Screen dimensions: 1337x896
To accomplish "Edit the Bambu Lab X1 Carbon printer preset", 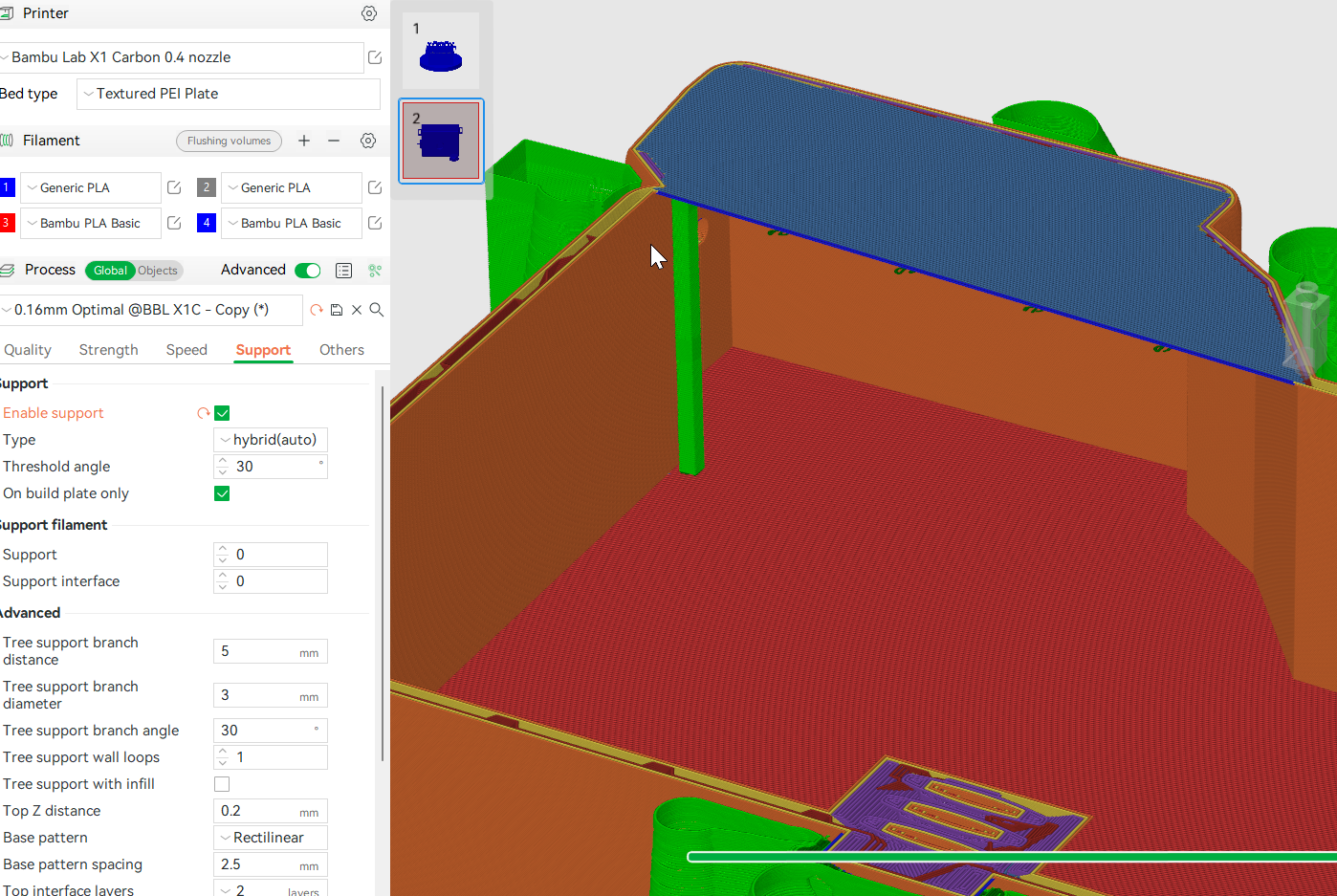I will point(375,57).
